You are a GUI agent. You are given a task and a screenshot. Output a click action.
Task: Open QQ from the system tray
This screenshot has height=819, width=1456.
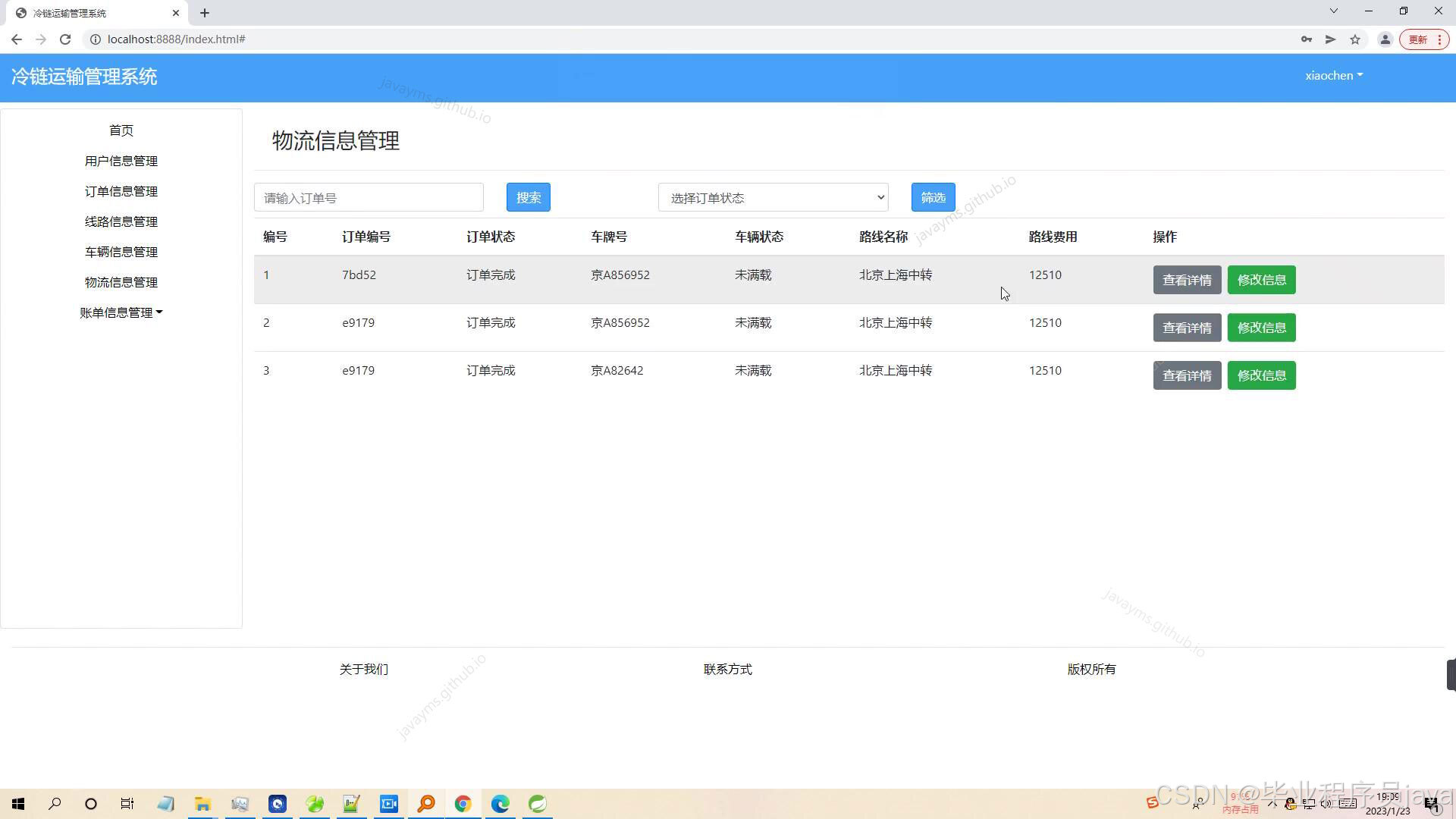(1289, 803)
